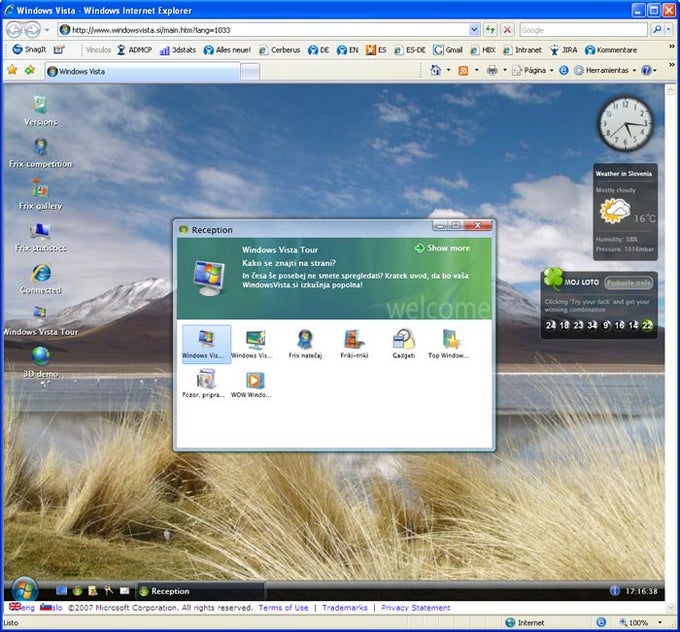The width and height of the screenshot is (680, 632).
Task: Click the Privacy Statement link
Action: tap(415, 608)
